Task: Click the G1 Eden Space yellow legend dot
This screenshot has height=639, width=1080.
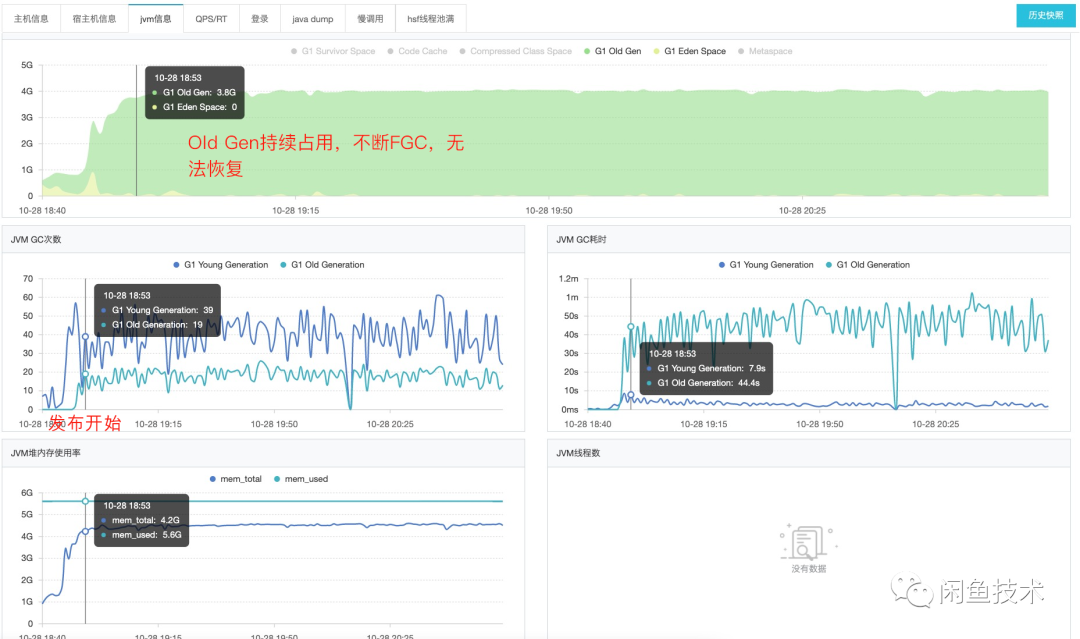Action: (x=656, y=51)
